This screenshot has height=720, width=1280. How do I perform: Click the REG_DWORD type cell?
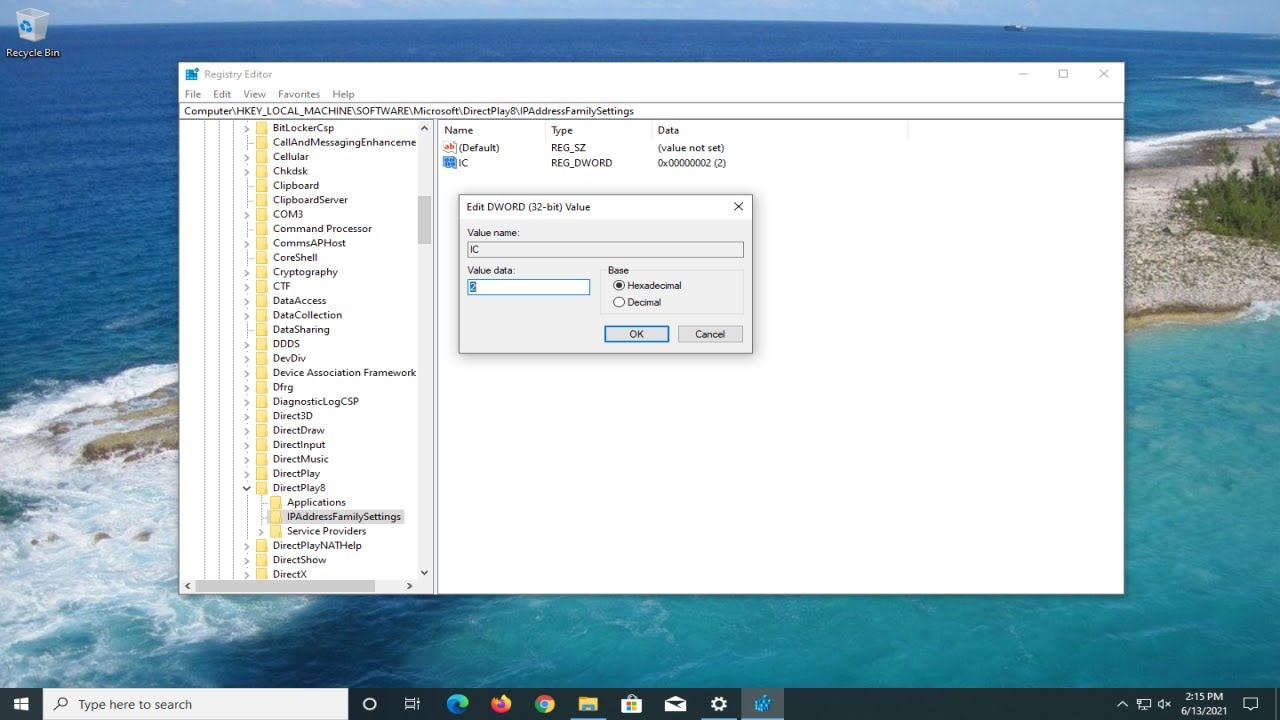[581, 163]
